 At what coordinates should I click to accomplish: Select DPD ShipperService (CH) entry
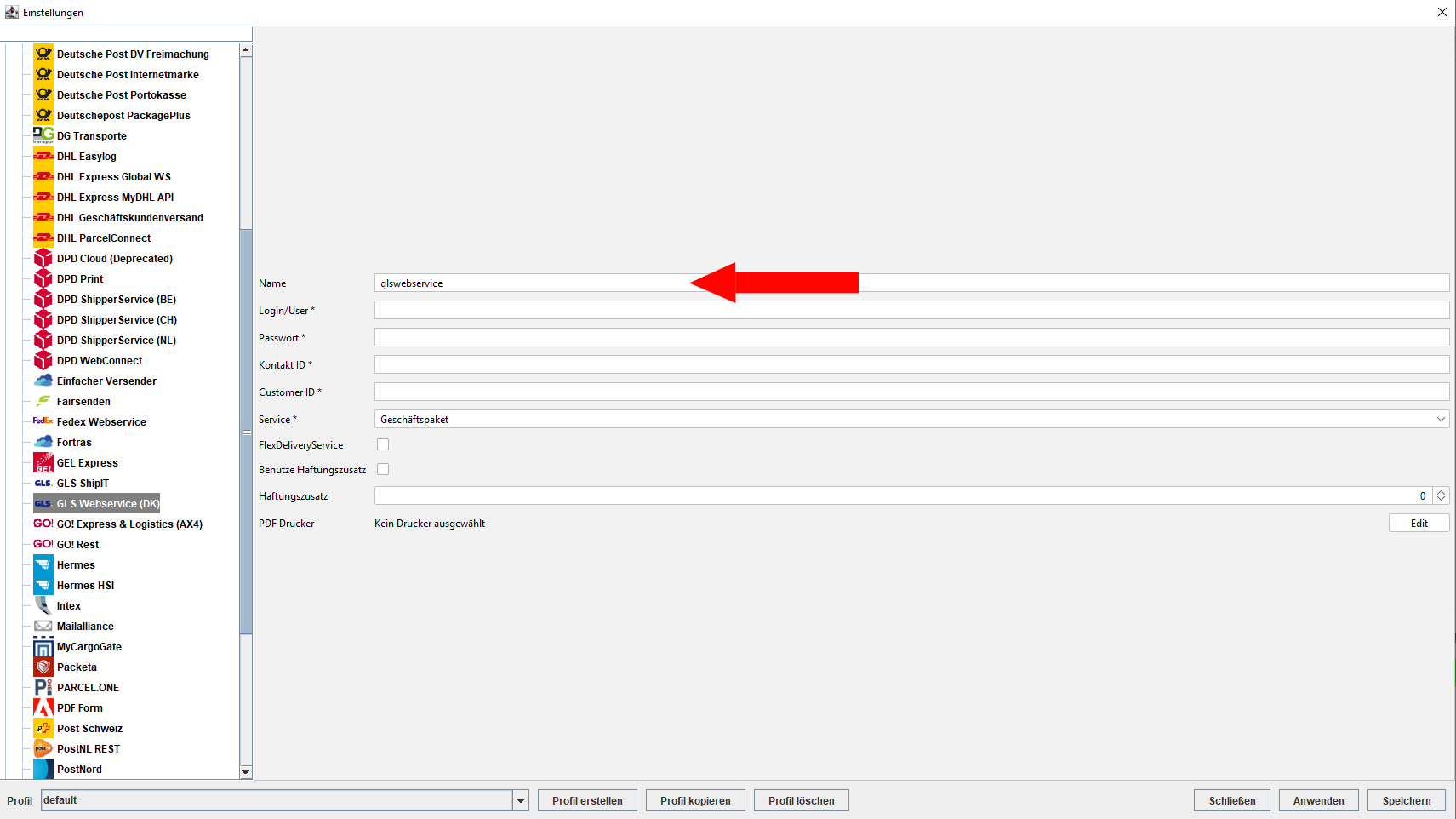tap(117, 319)
